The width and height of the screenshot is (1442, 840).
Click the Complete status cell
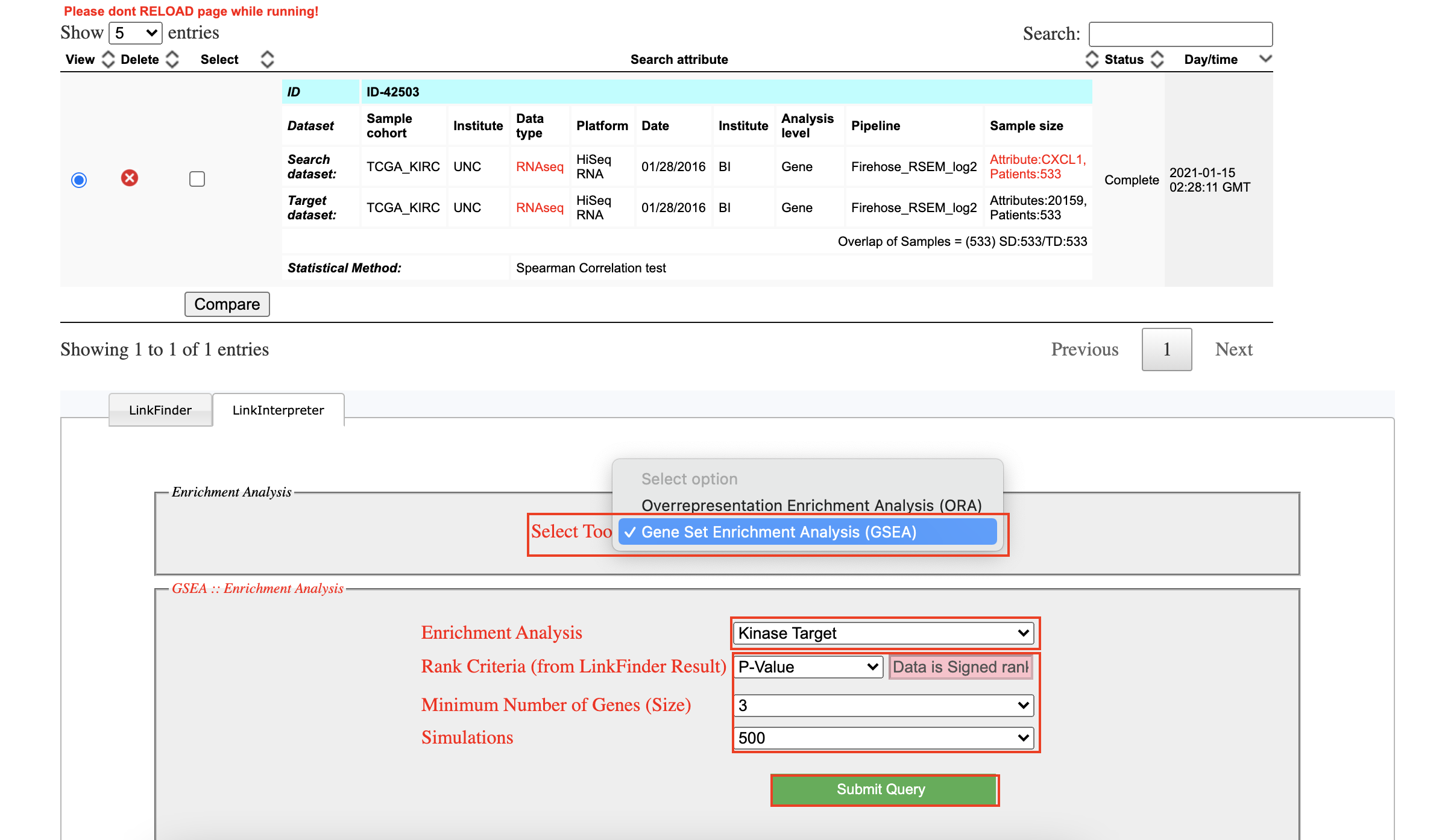1132,180
